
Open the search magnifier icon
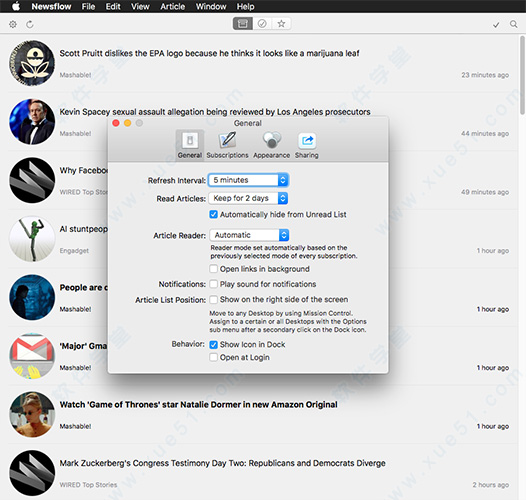click(514, 24)
